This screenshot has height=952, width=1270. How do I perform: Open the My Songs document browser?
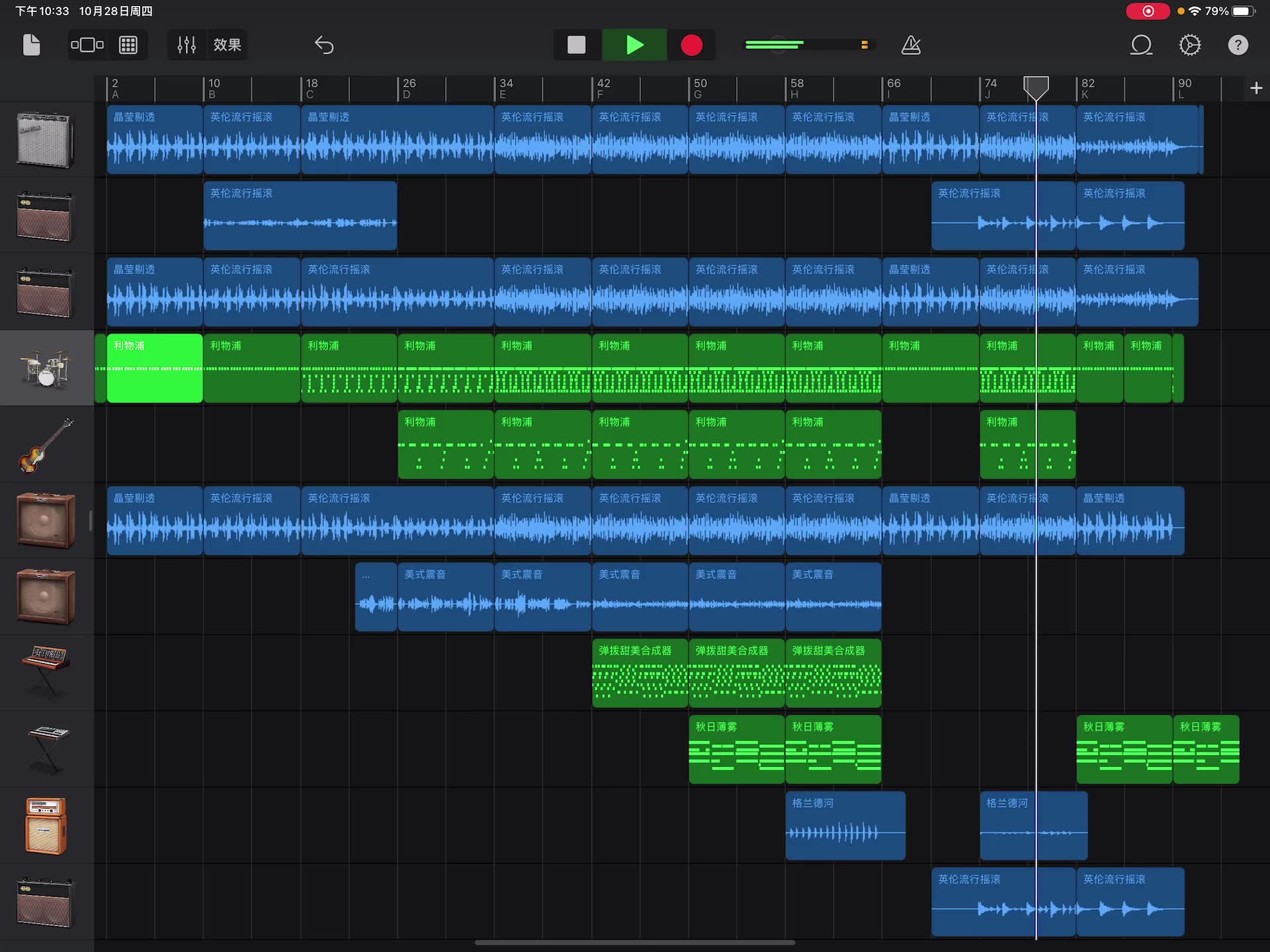(31, 45)
